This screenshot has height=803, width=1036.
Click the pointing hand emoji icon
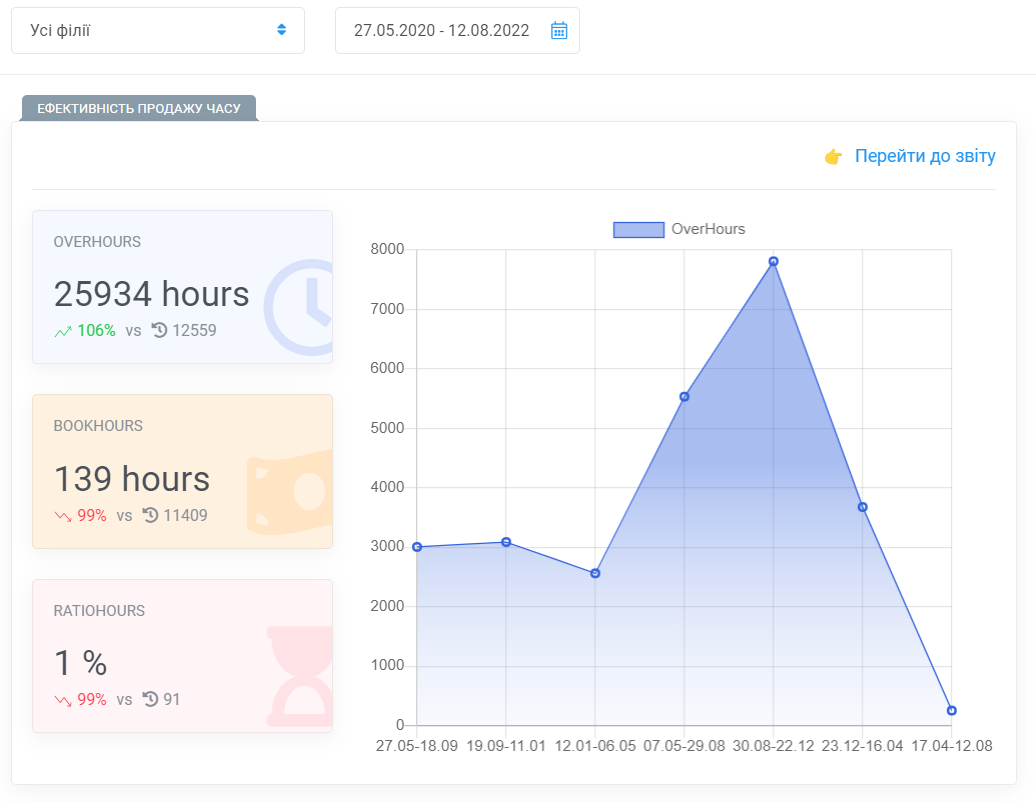[x=833, y=157]
